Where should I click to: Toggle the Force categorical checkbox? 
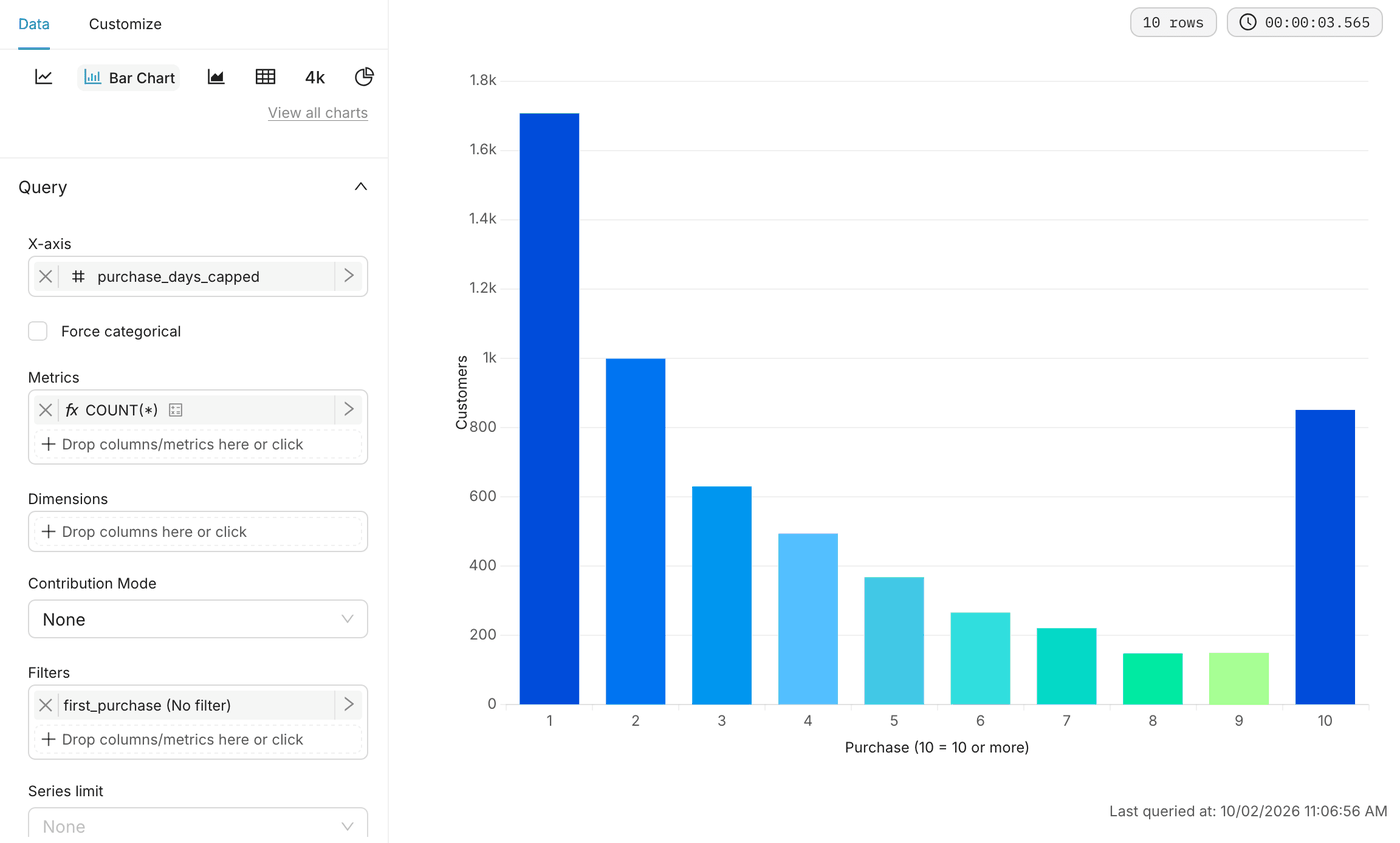(x=38, y=331)
